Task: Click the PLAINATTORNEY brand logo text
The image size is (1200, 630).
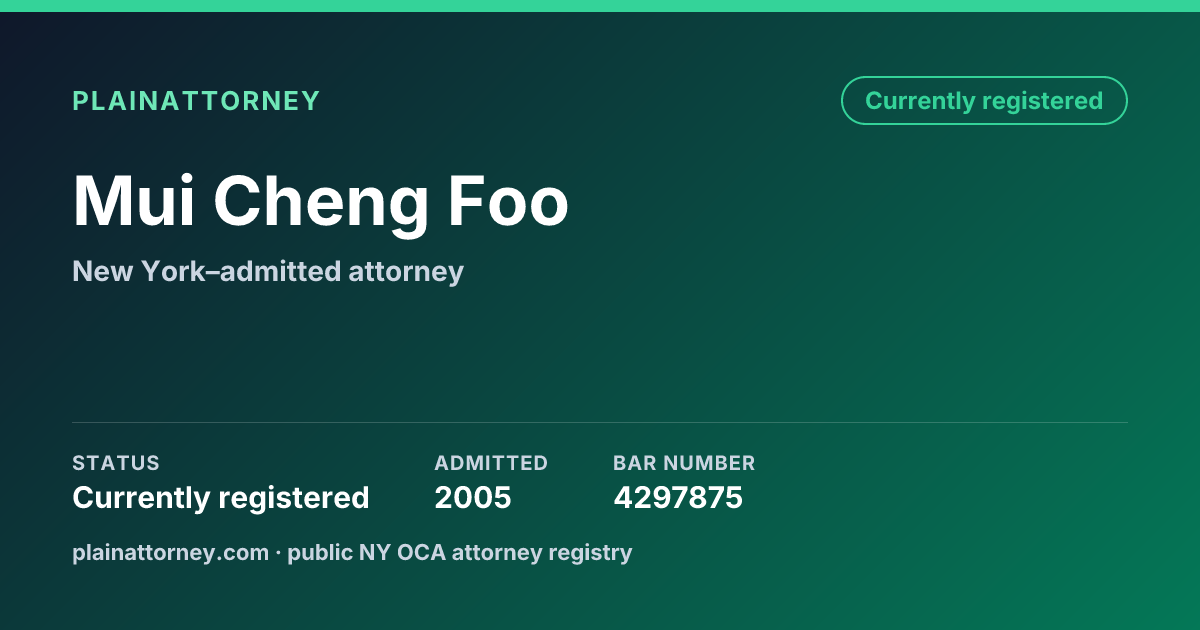Action: 196,101
